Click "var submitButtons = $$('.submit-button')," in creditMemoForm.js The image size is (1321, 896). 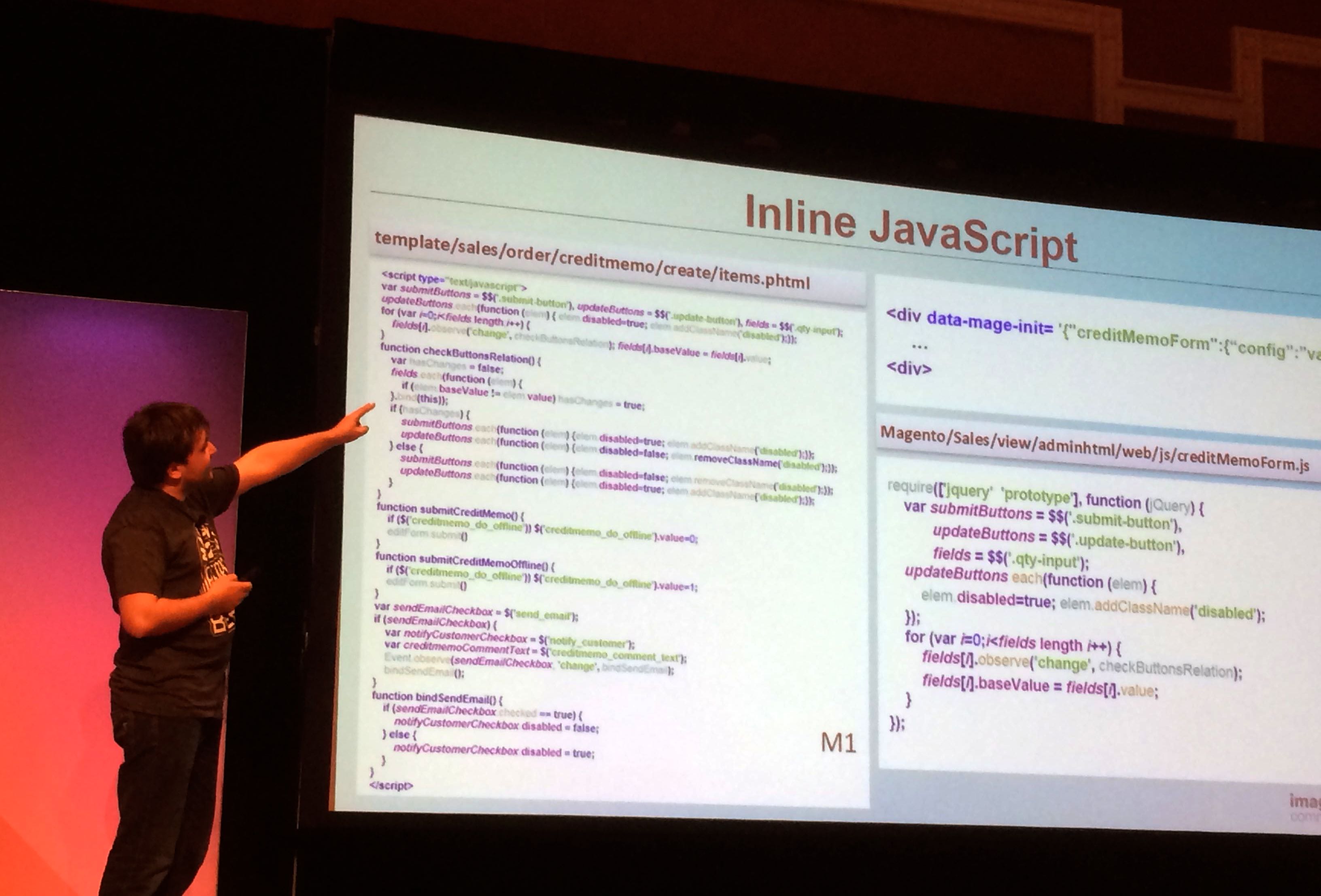[x=1043, y=516]
